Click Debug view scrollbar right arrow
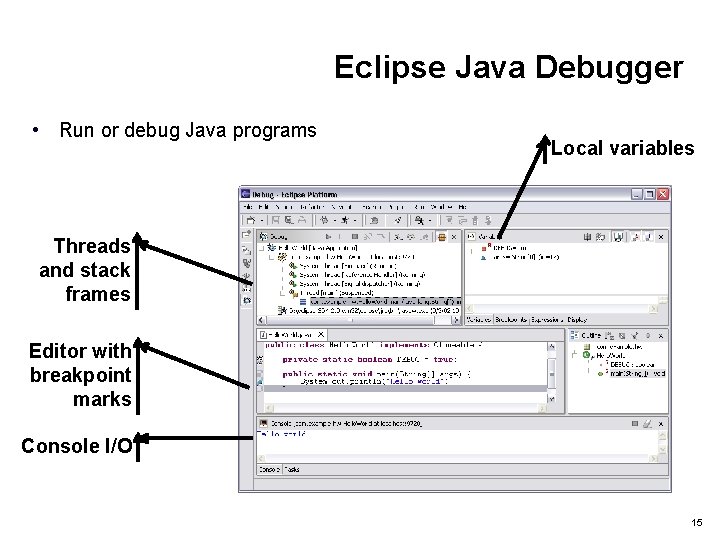The width and height of the screenshot is (720, 540). tap(456, 321)
